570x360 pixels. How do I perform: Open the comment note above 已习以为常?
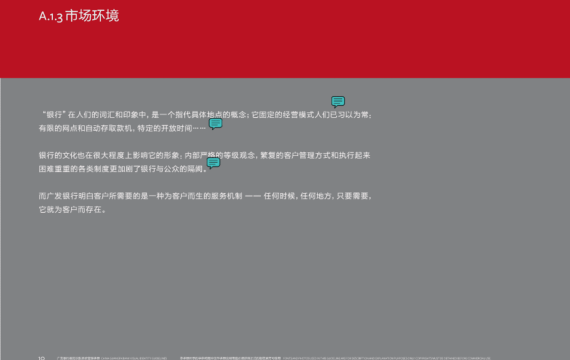[338, 101]
